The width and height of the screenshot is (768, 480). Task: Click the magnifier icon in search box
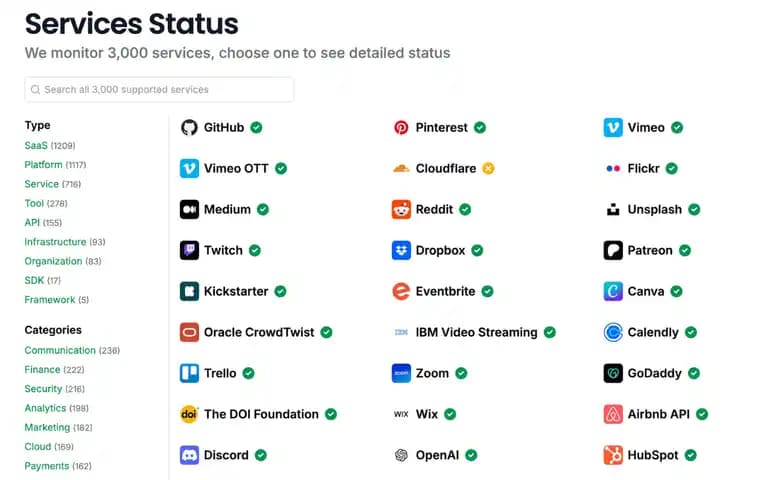click(x=35, y=90)
